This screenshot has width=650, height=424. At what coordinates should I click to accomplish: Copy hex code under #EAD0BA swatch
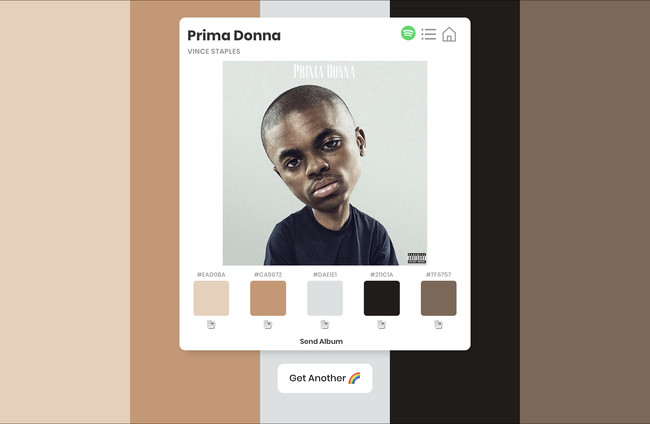tap(211, 325)
